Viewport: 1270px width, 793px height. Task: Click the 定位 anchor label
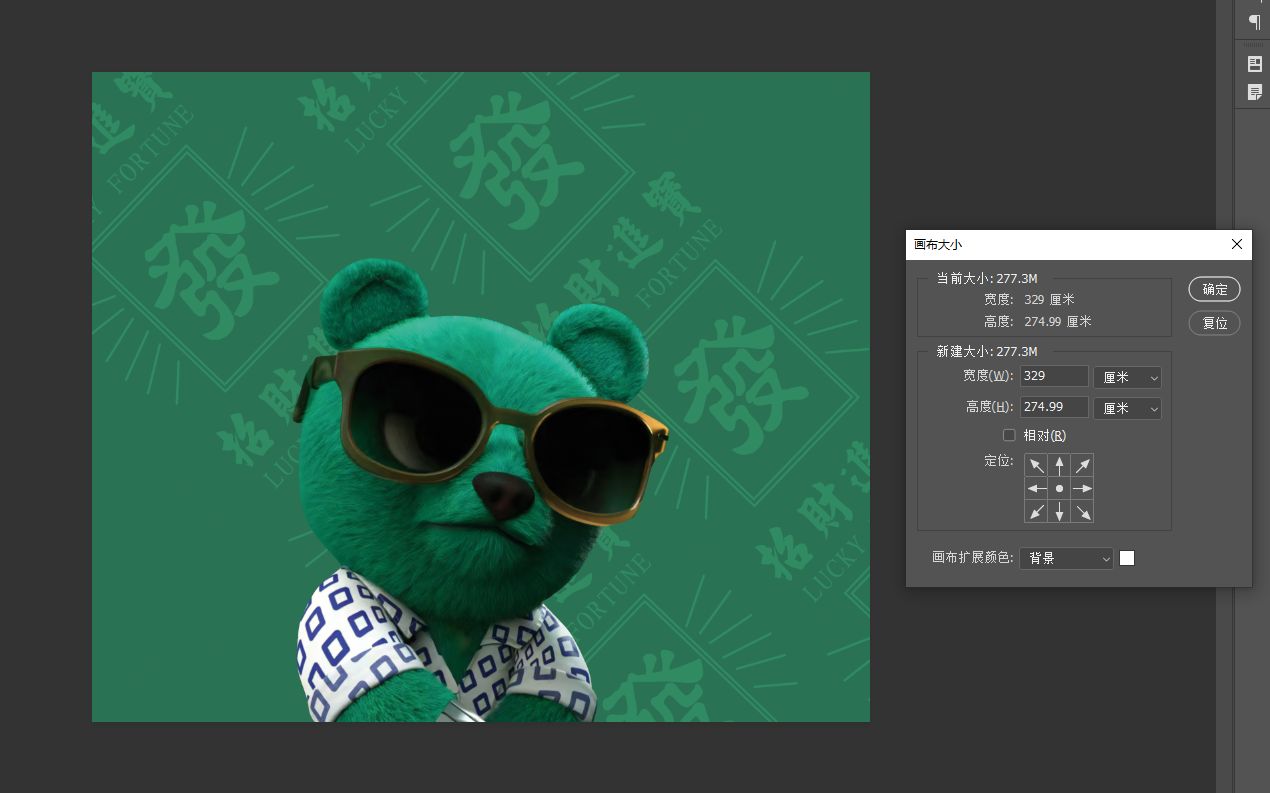click(x=999, y=461)
